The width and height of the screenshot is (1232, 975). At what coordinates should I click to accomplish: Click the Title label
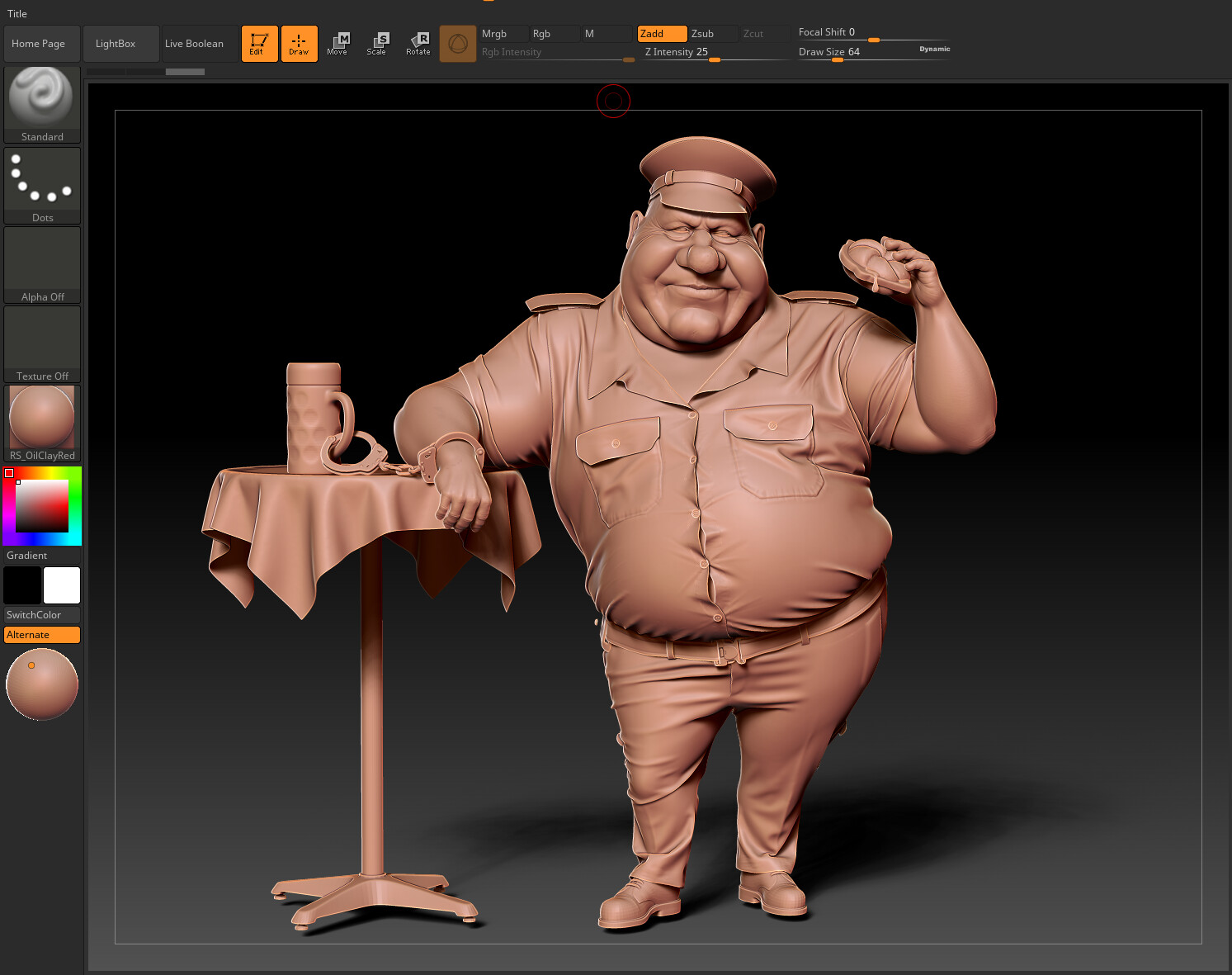click(x=17, y=14)
